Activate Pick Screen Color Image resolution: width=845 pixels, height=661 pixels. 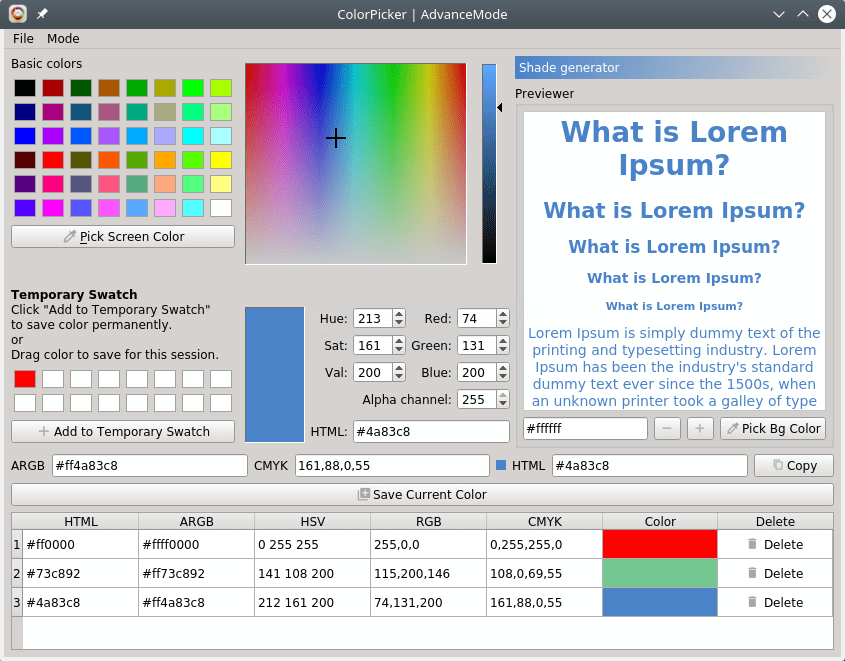[x=122, y=236]
